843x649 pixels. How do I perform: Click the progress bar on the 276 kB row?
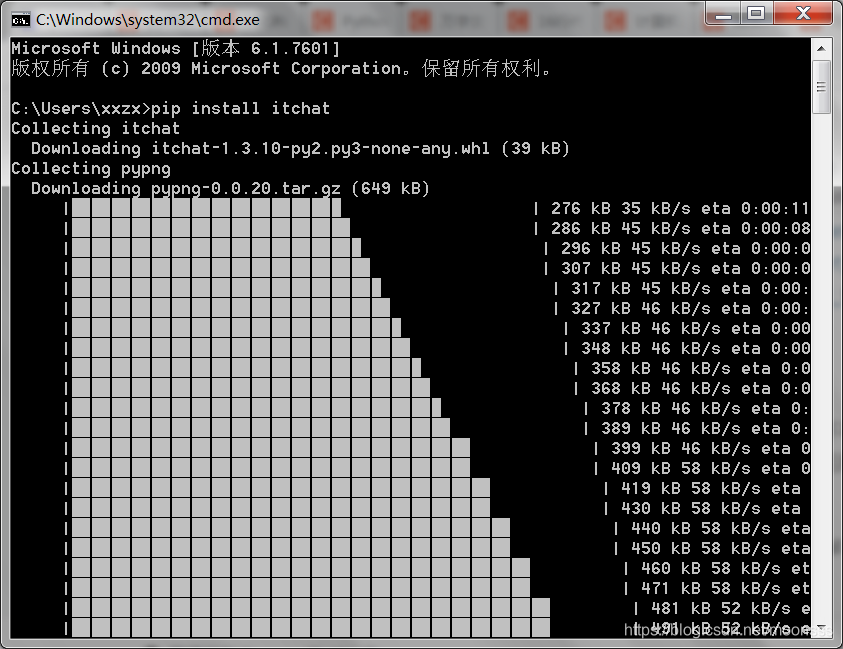(206, 208)
